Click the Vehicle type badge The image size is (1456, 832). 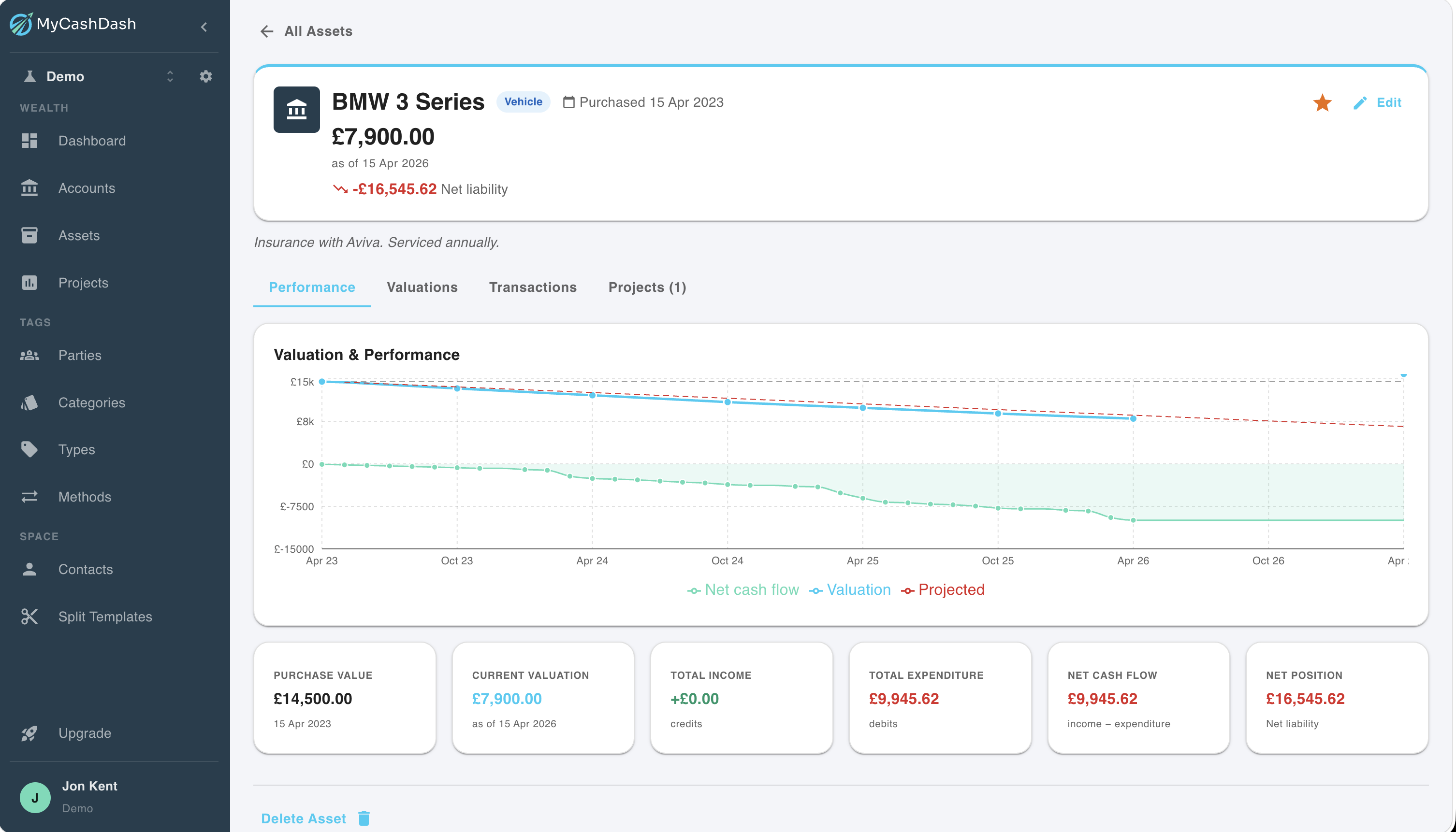point(523,102)
